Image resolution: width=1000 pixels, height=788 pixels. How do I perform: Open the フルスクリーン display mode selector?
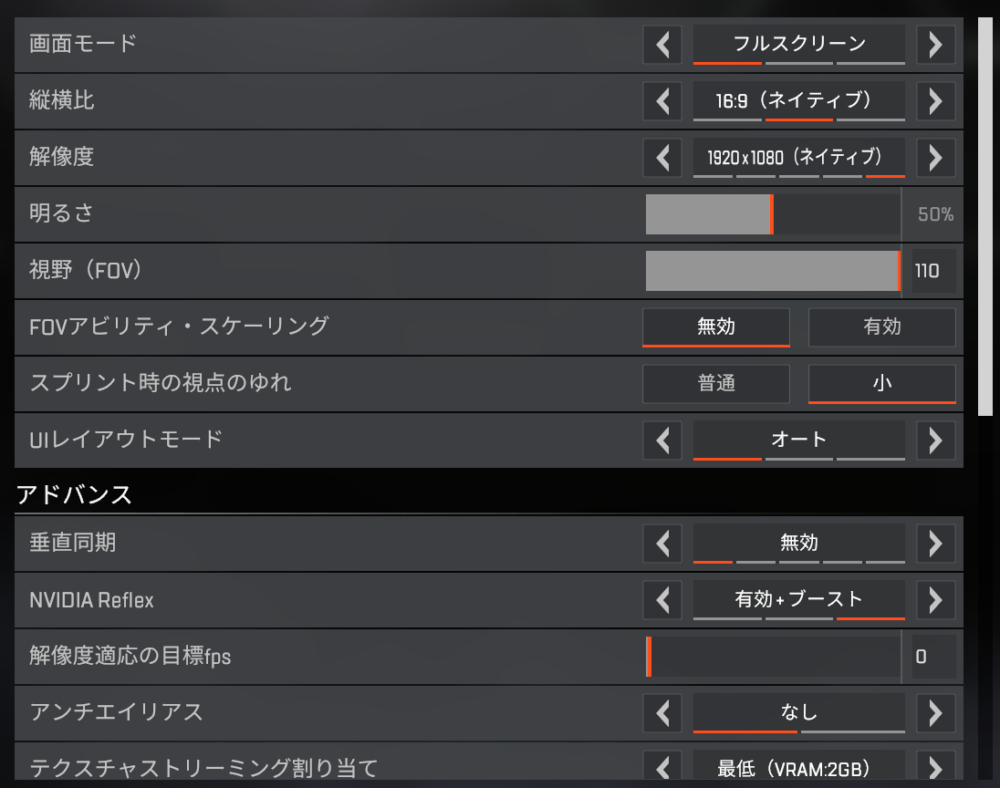tap(799, 44)
